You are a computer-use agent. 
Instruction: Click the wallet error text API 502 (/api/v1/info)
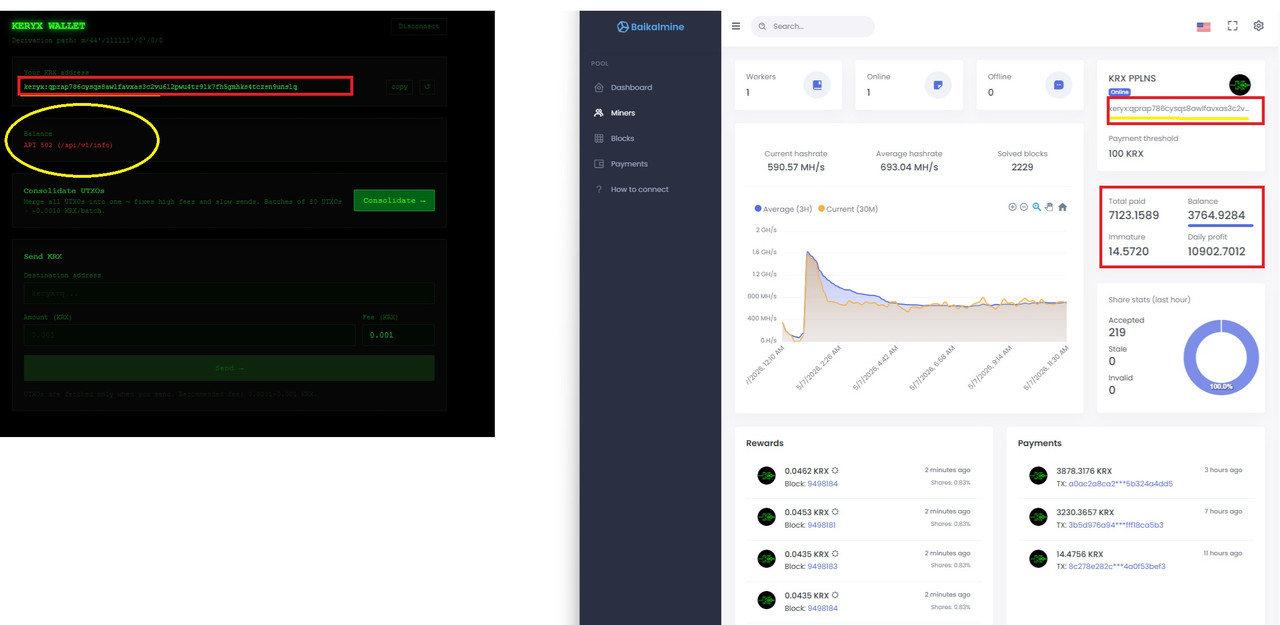click(68, 145)
